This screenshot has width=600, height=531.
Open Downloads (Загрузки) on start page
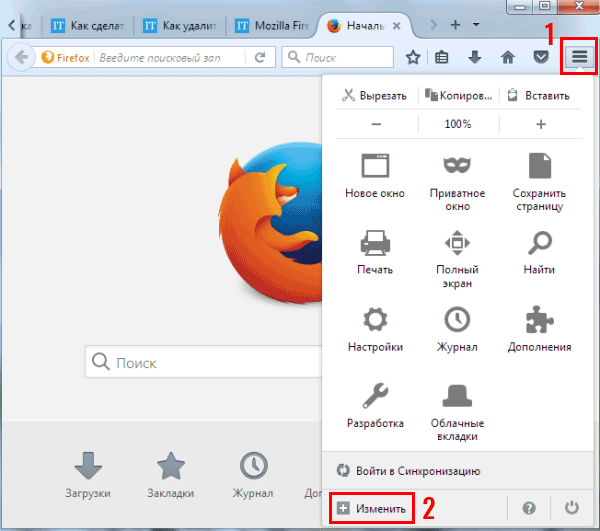[x=88, y=475]
